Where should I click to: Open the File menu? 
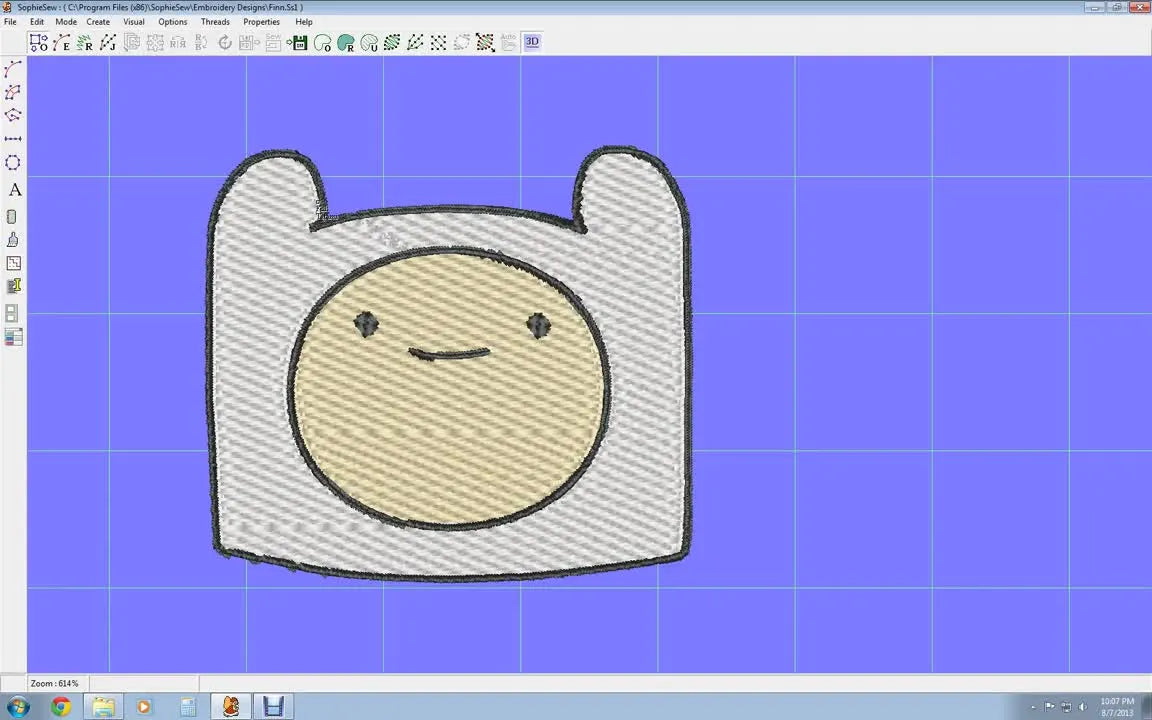click(x=10, y=22)
